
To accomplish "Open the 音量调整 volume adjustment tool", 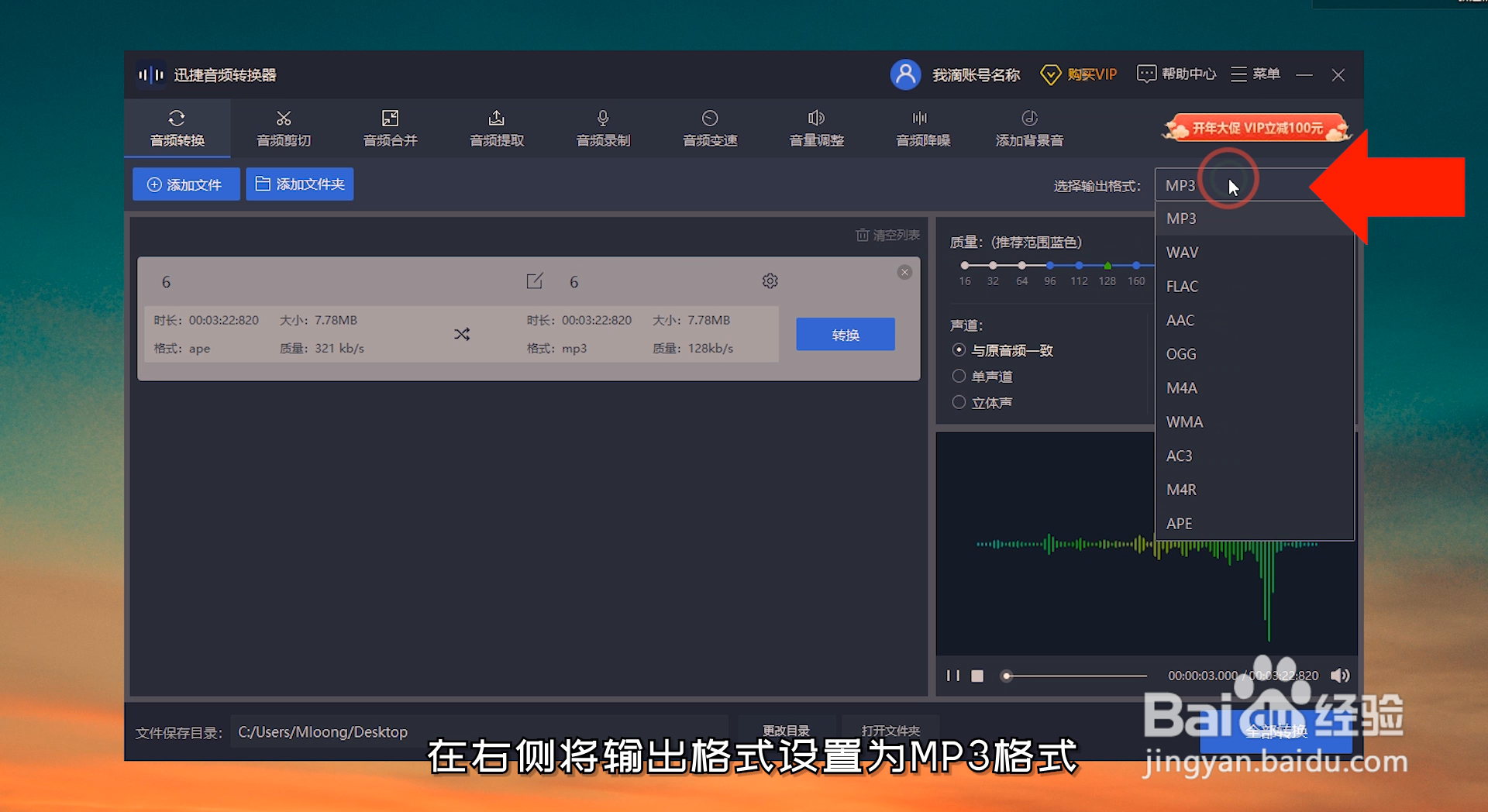I will coord(815,128).
